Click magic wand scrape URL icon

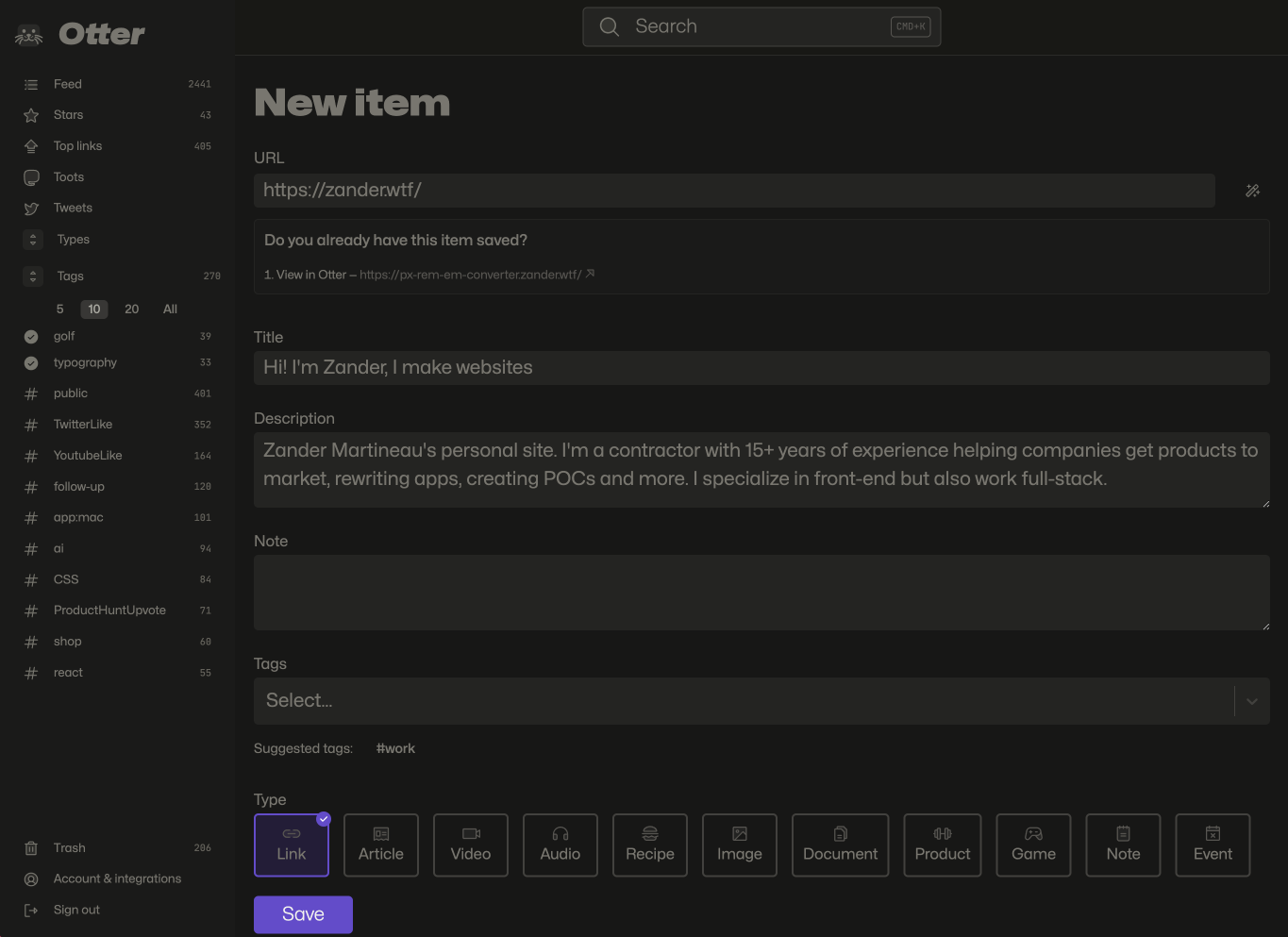[x=1253, y=191]
